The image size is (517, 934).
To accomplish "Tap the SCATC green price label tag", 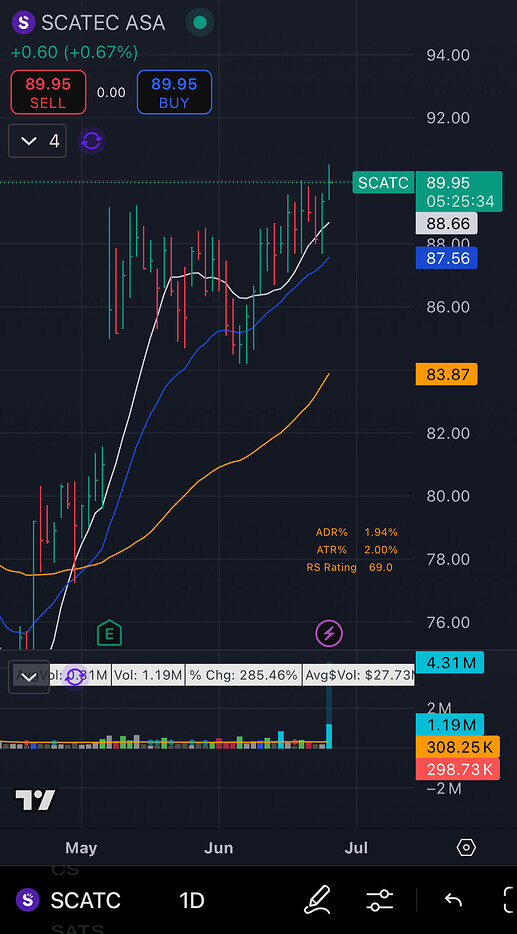I will coord(383,182).
